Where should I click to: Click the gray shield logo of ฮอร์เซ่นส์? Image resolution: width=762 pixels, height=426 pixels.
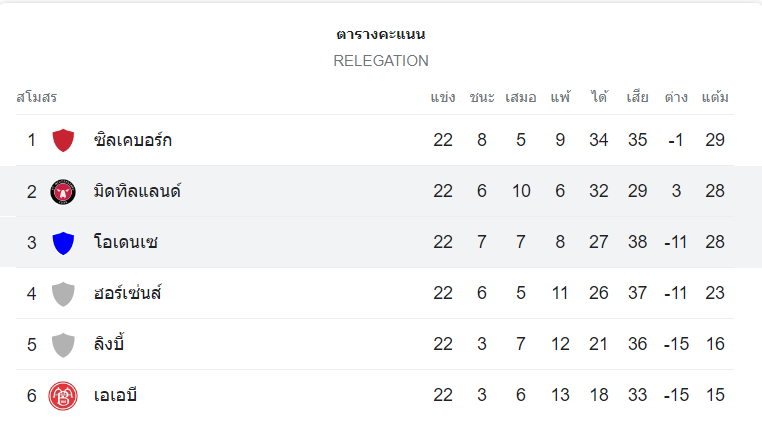point(63,293)
